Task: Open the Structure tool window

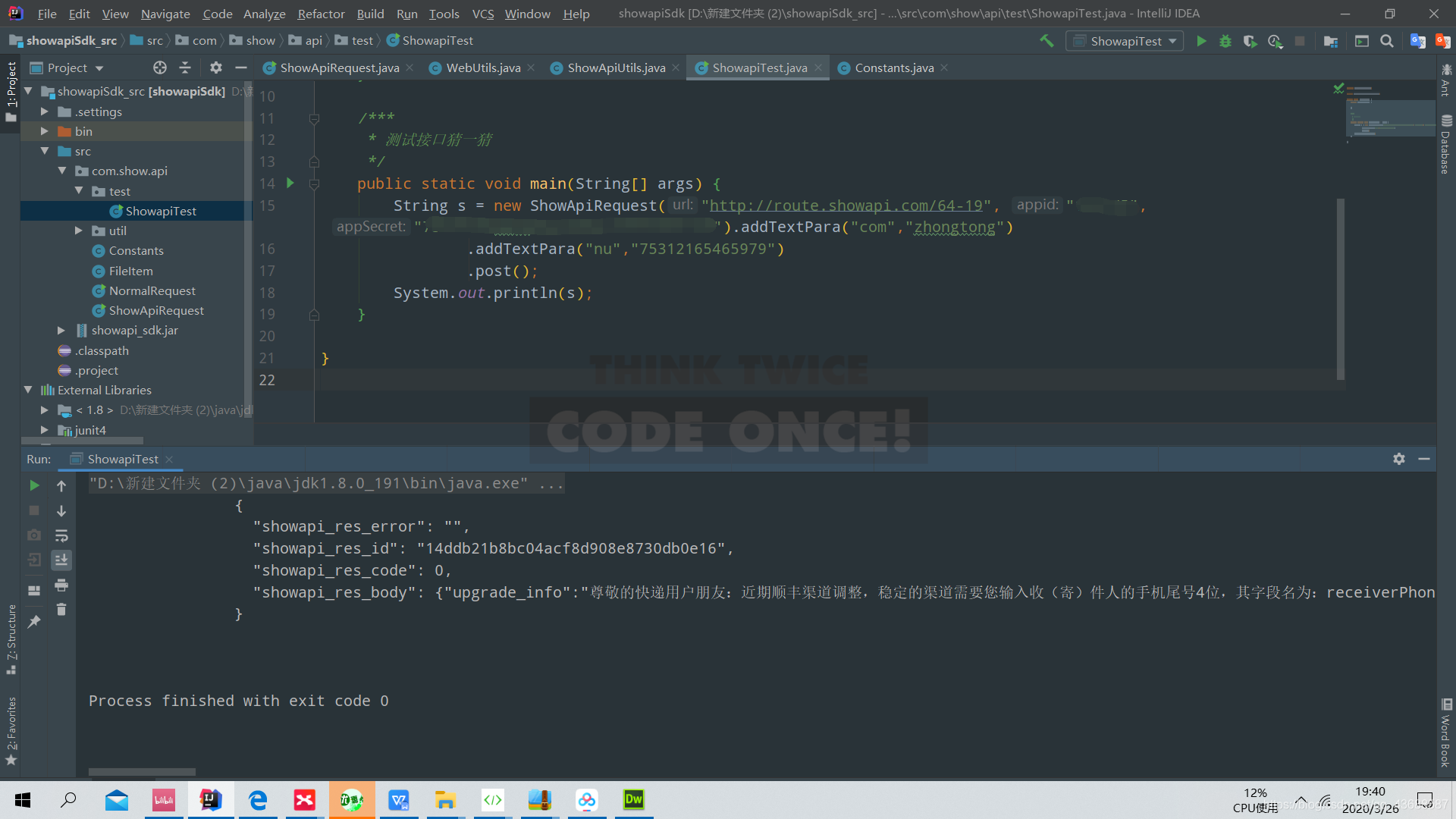Action: [x=11, y=639]
